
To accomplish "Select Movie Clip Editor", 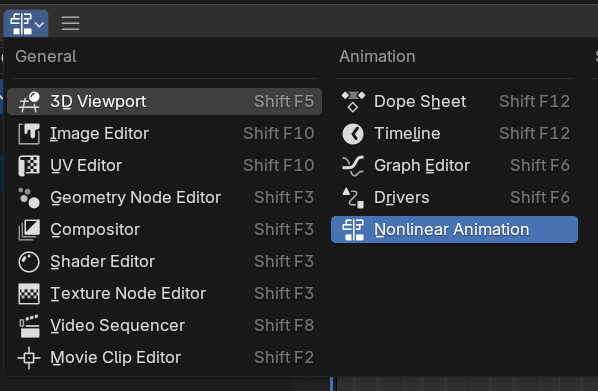I will [x=164, y=358].
